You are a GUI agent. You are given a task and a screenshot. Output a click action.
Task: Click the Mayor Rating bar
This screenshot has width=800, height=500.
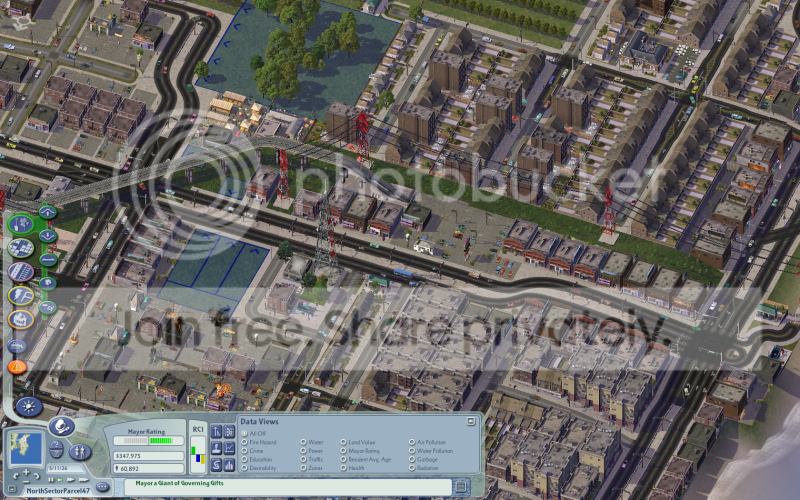148,441
